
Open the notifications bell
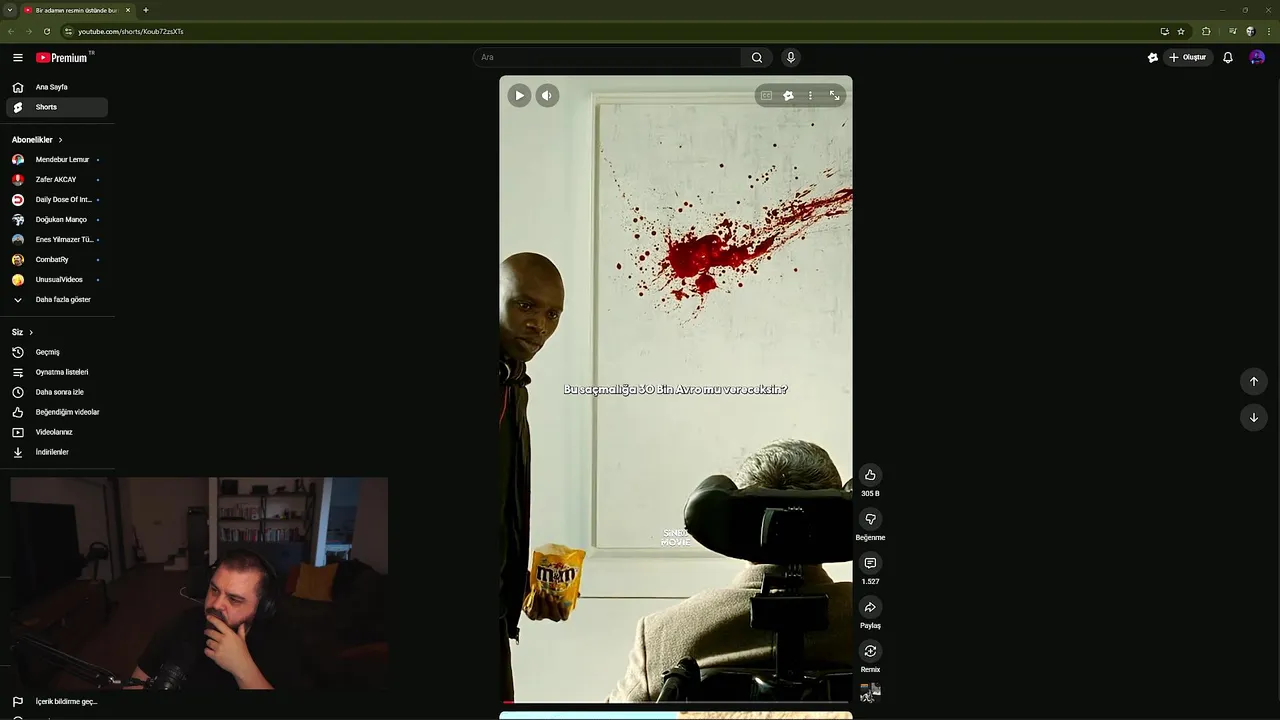(1228, 57)
